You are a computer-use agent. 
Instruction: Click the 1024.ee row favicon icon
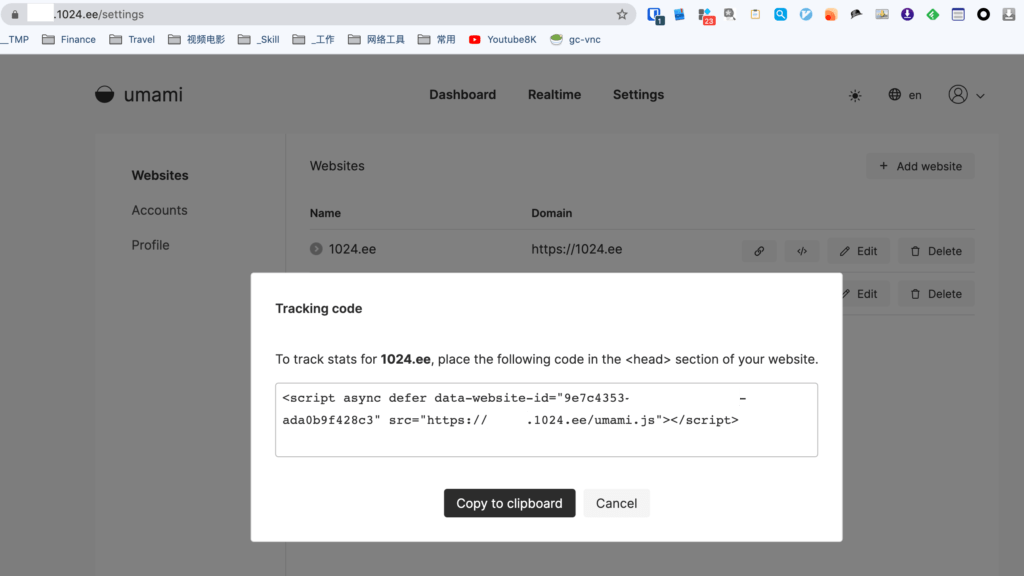click(x=316, y=249)
